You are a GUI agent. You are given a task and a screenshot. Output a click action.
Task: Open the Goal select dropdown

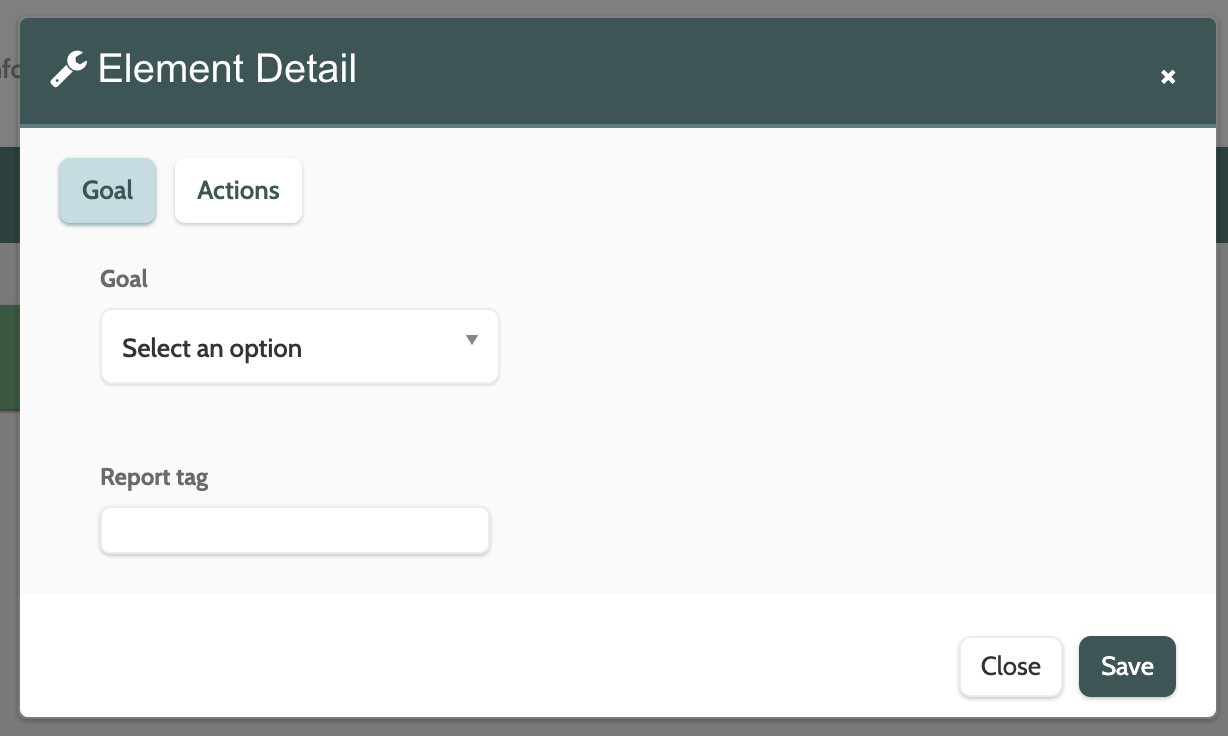[299, 347]
